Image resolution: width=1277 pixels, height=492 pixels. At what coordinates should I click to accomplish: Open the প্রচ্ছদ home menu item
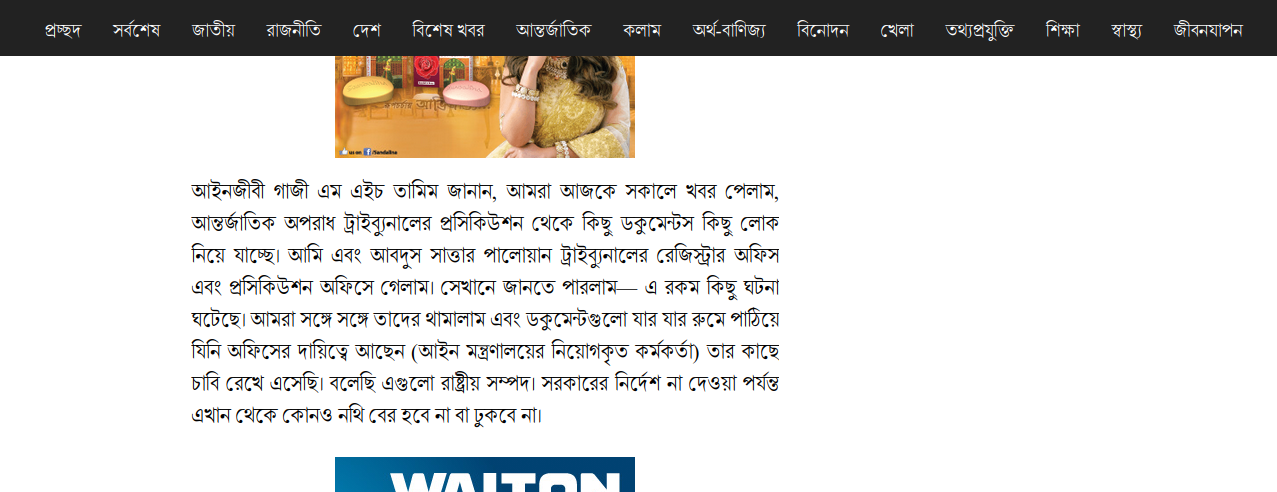(62, 29)
